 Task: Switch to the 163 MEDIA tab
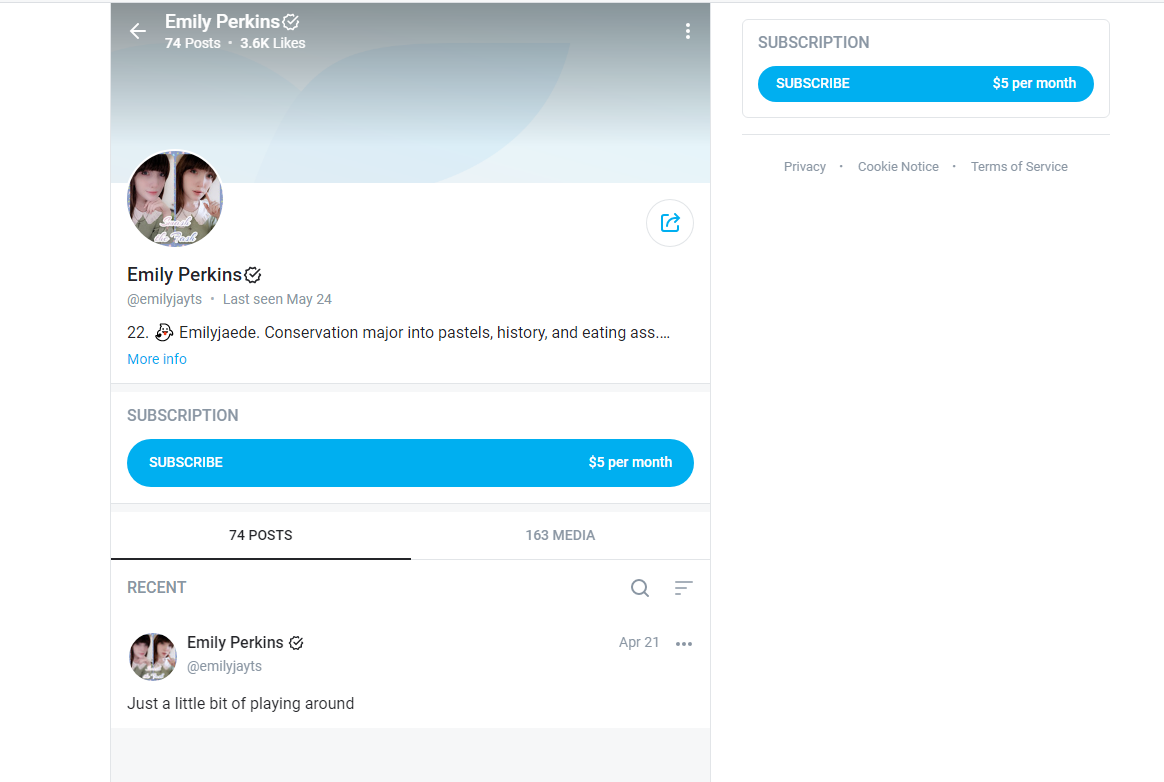[x=560, y=535]
